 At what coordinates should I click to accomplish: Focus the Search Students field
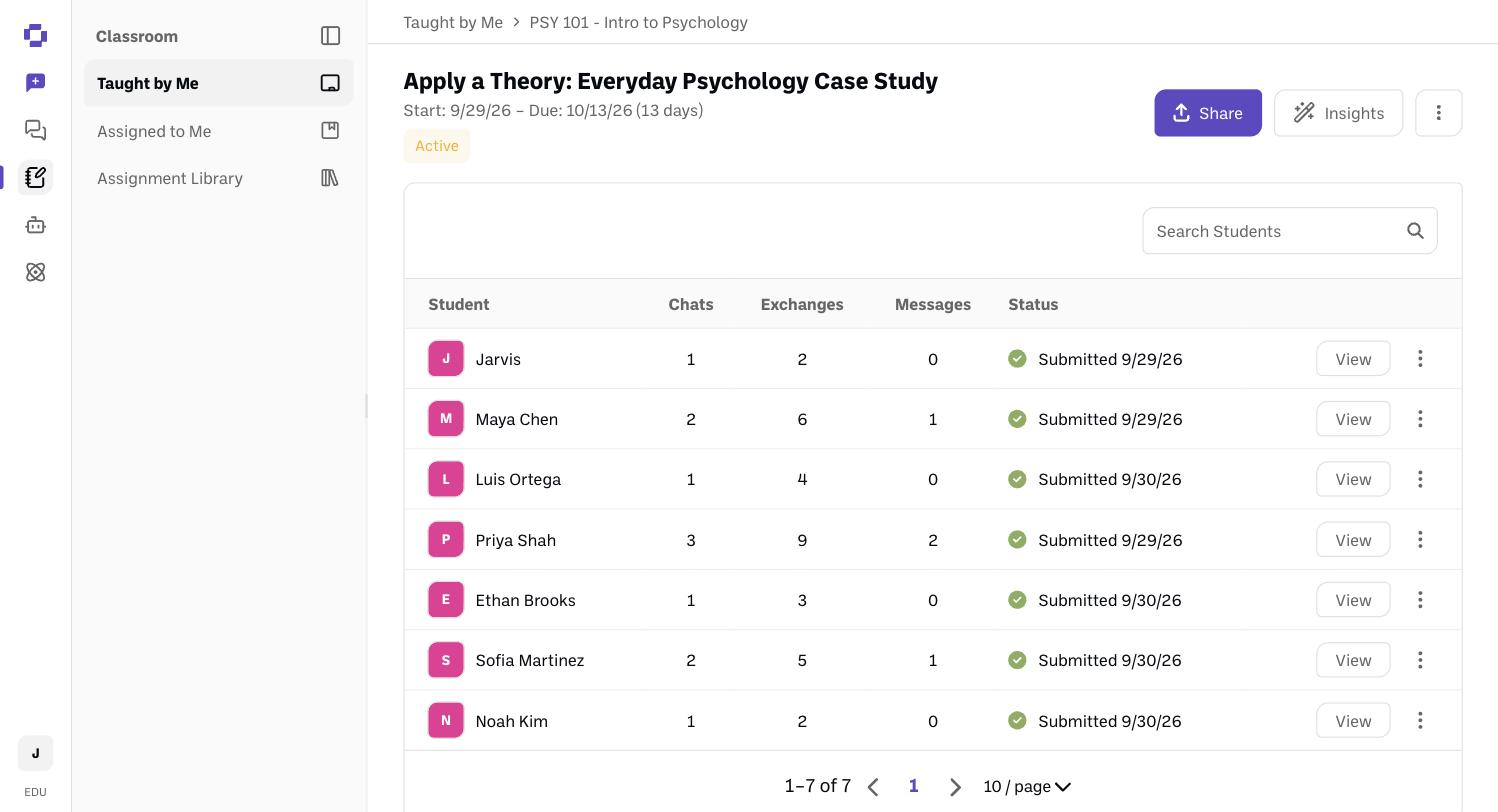click(1290, 231)
